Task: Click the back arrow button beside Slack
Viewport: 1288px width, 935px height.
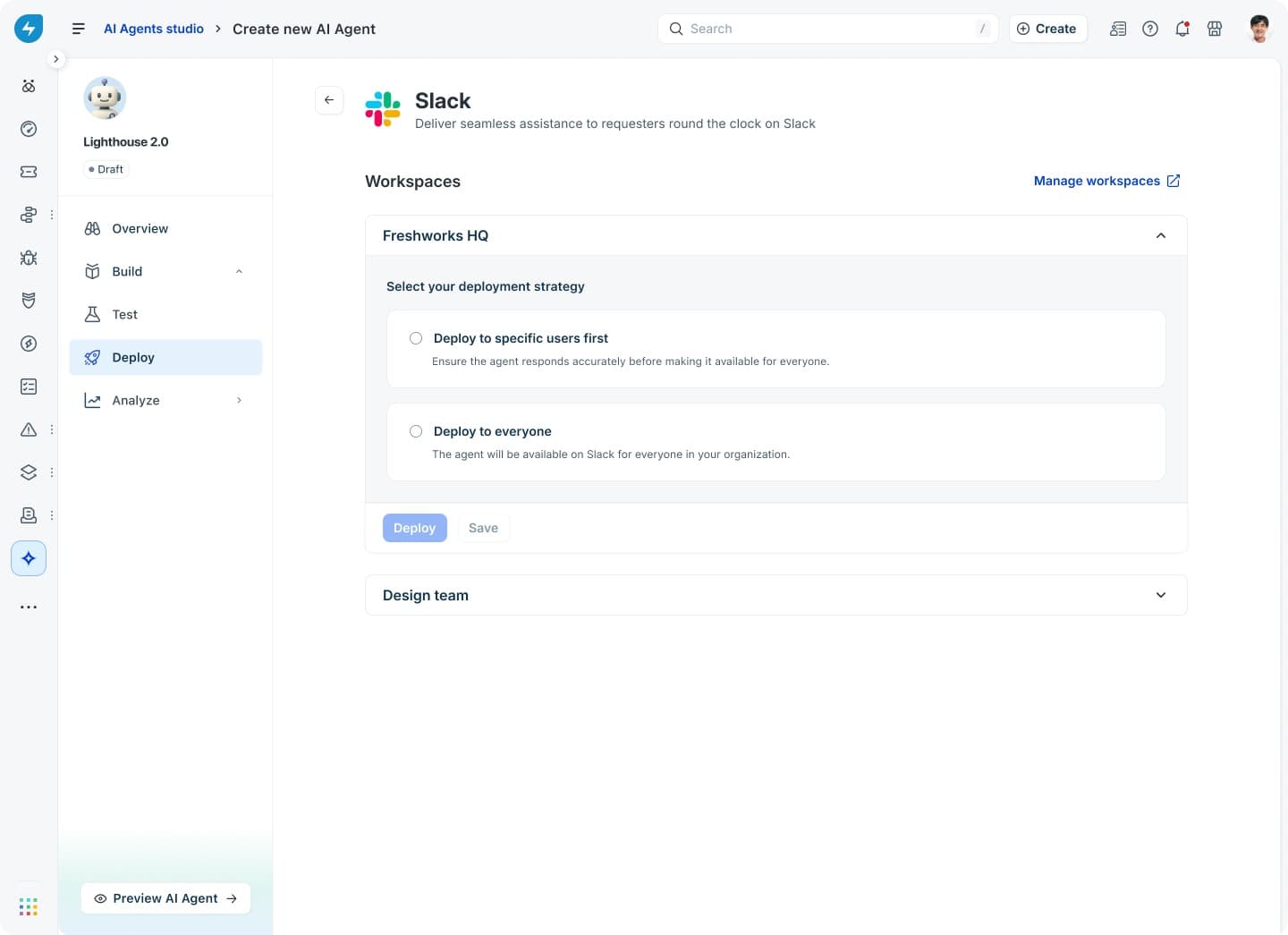Action: pyautogui.click(x=329, y=100)
